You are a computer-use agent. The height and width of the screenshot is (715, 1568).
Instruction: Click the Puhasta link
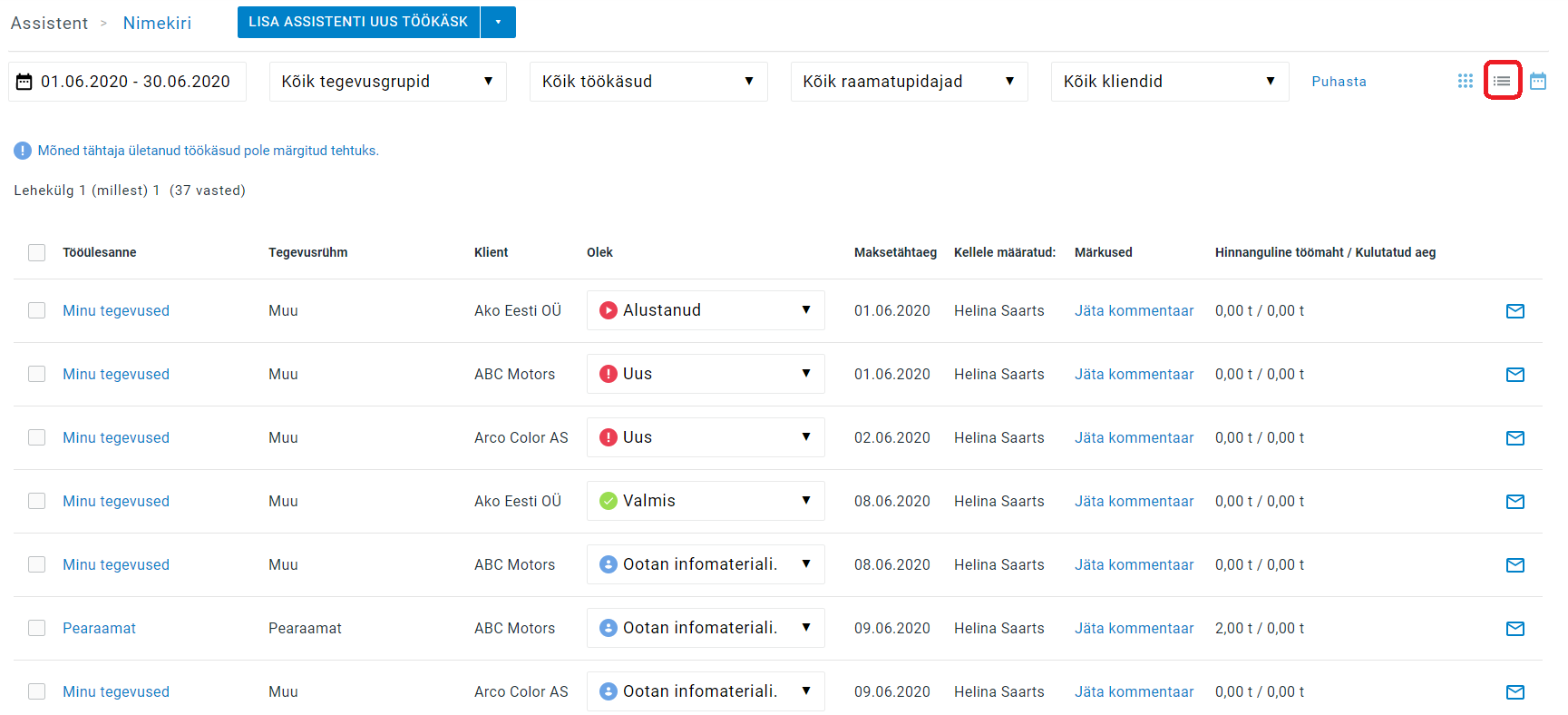point(1339,82)
